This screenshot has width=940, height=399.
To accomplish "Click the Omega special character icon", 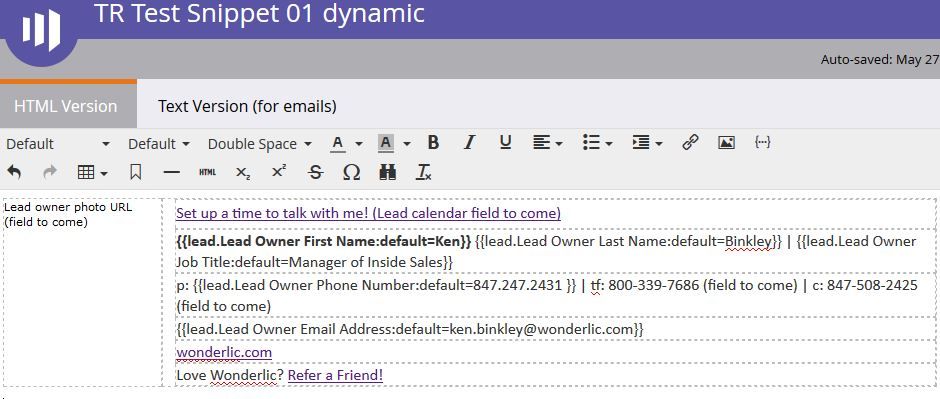I will pyautogui.click(x=351, y=173).
